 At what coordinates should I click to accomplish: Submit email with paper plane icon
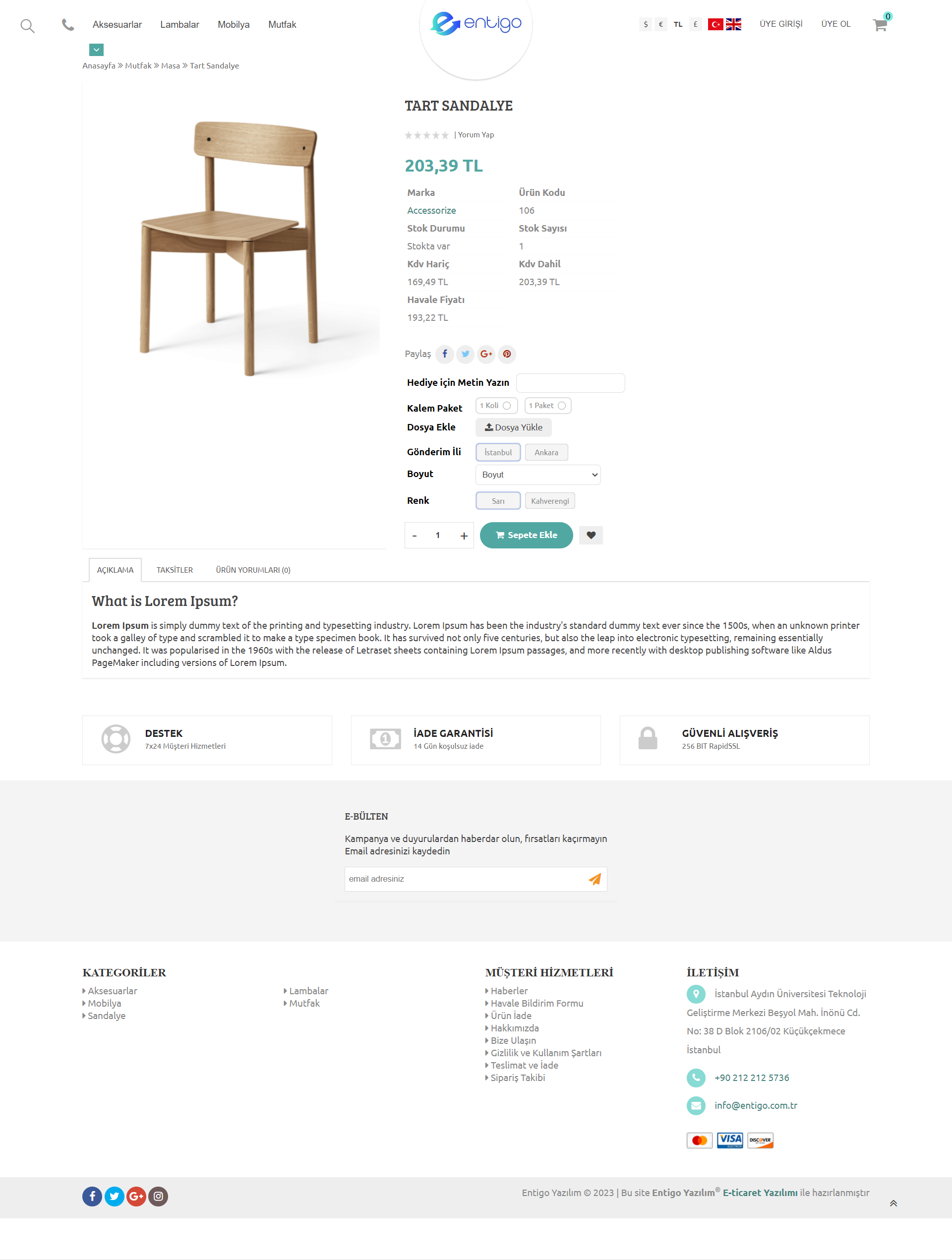pyautogui.click(x=595, y=879)
